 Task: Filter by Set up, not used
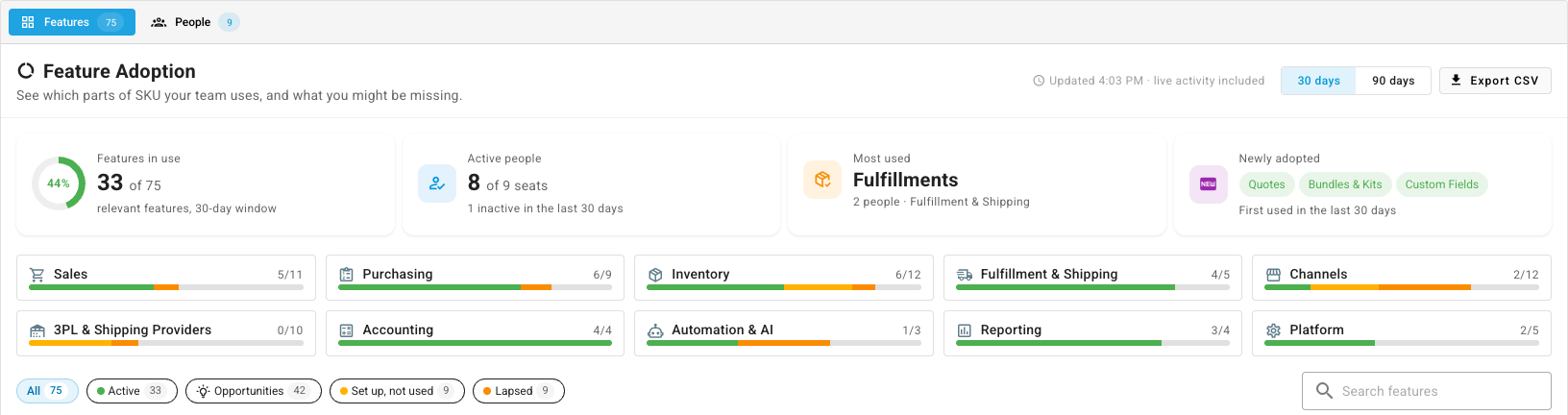(397, 391)
